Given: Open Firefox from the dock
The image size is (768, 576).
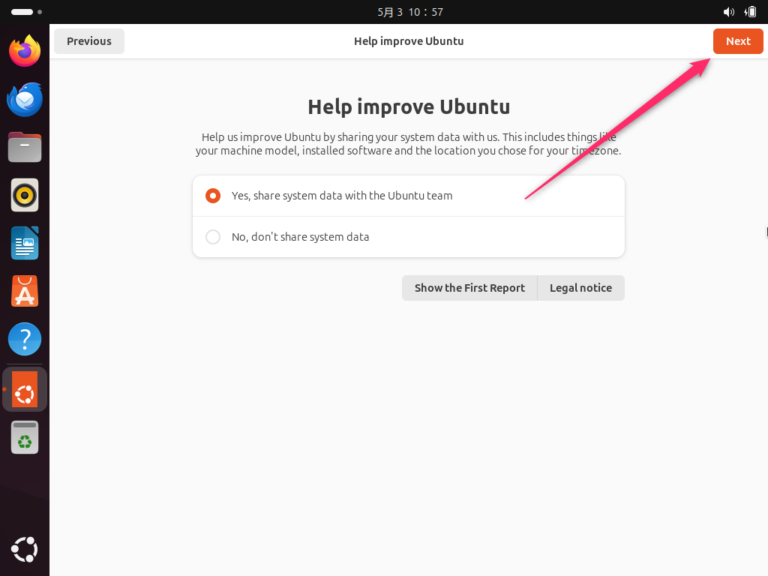Looking at the screenshot, I should [25, 51].
